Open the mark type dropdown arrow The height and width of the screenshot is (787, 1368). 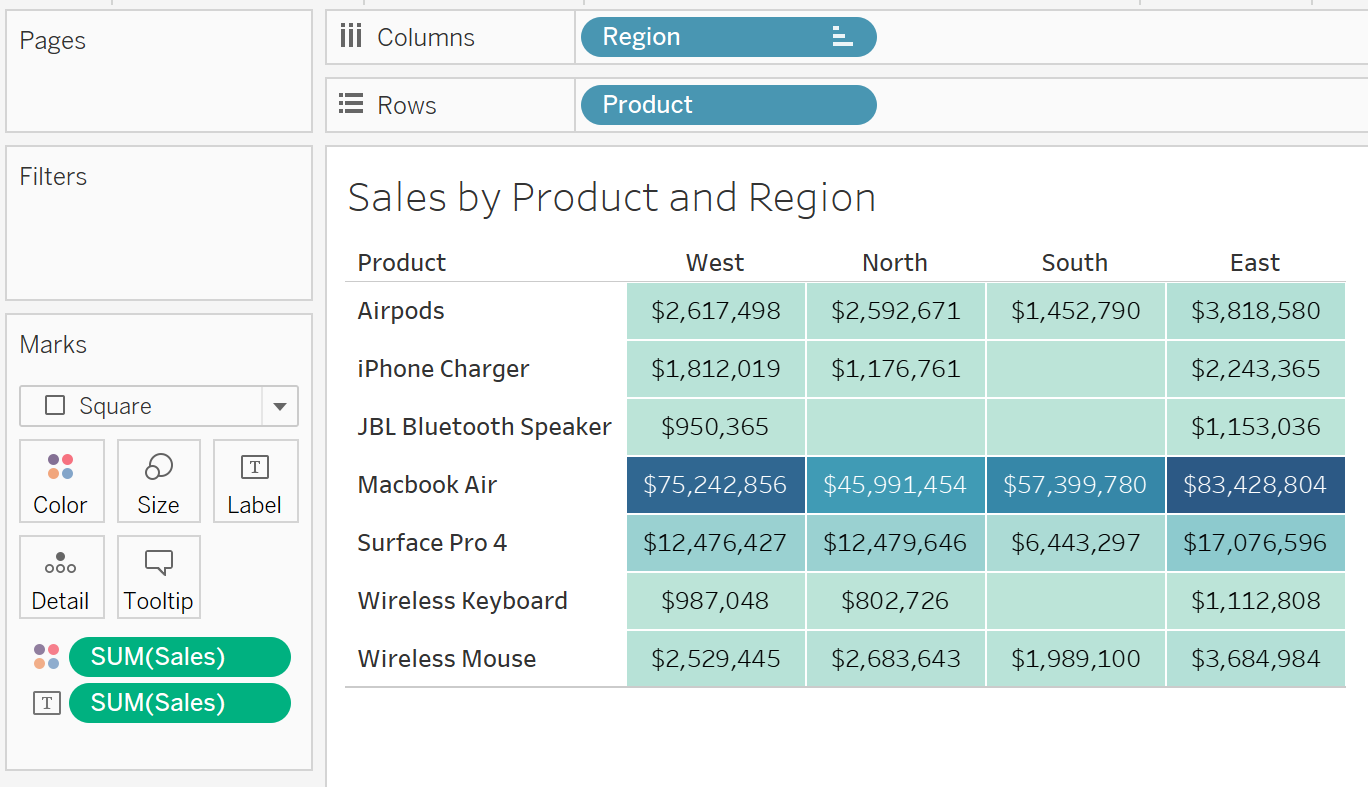[x=280, y=406]
